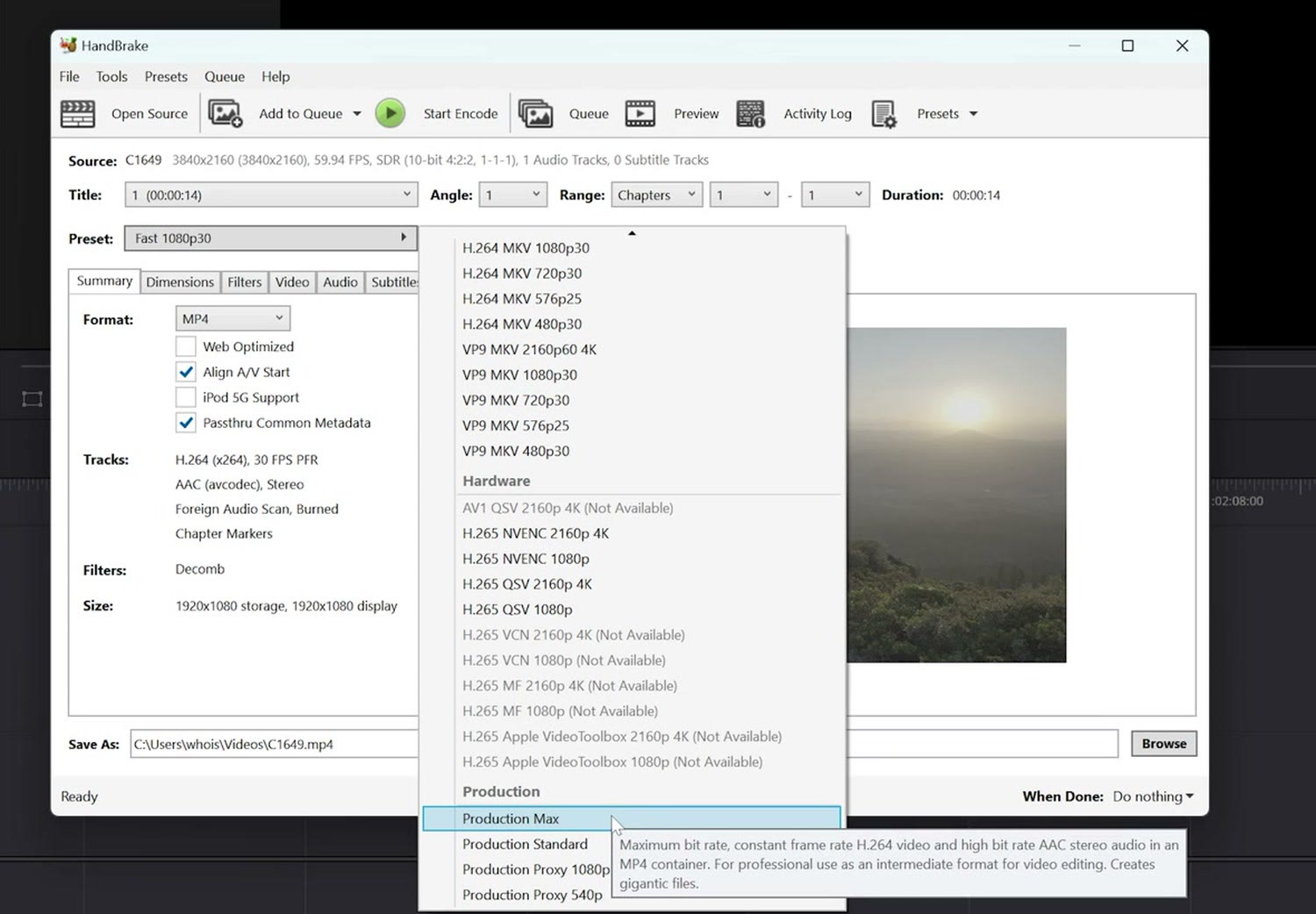Select VP9 MKV 1080p30 preset
Image resolution: width=1316 pixels, height=914 pixels.
pos(632,375)
